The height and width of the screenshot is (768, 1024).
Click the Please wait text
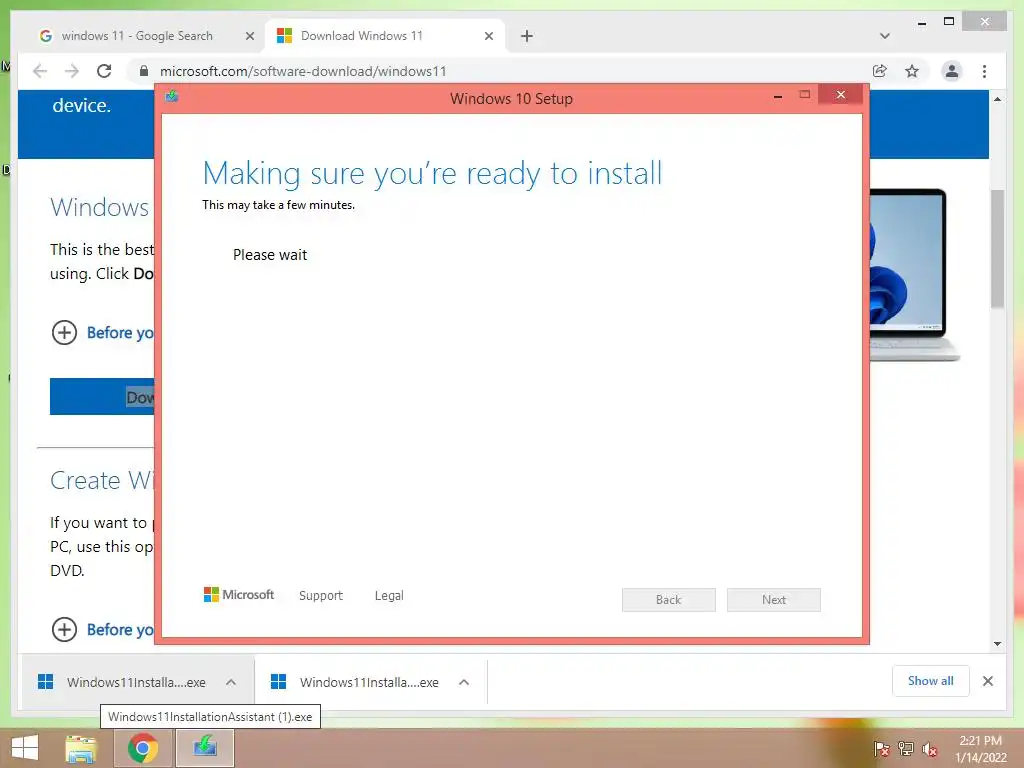coord(270,255)
